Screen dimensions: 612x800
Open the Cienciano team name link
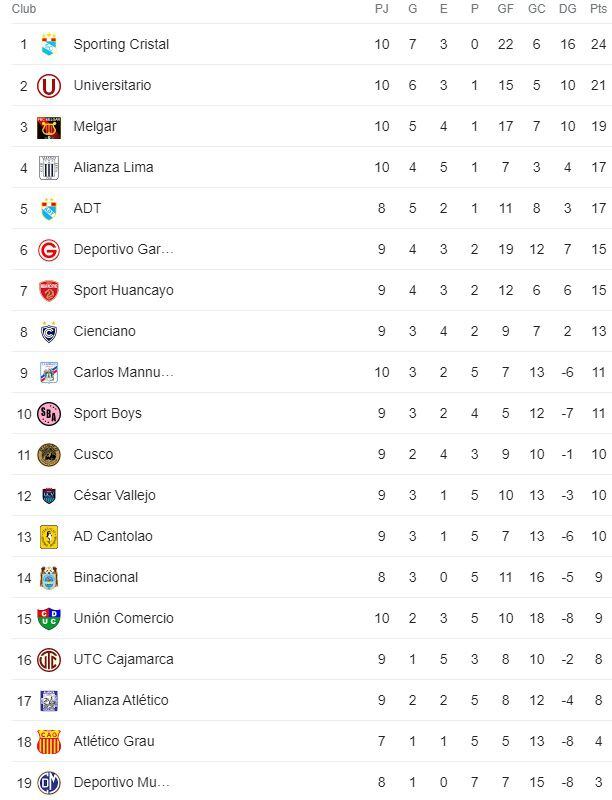click(104, 331)
